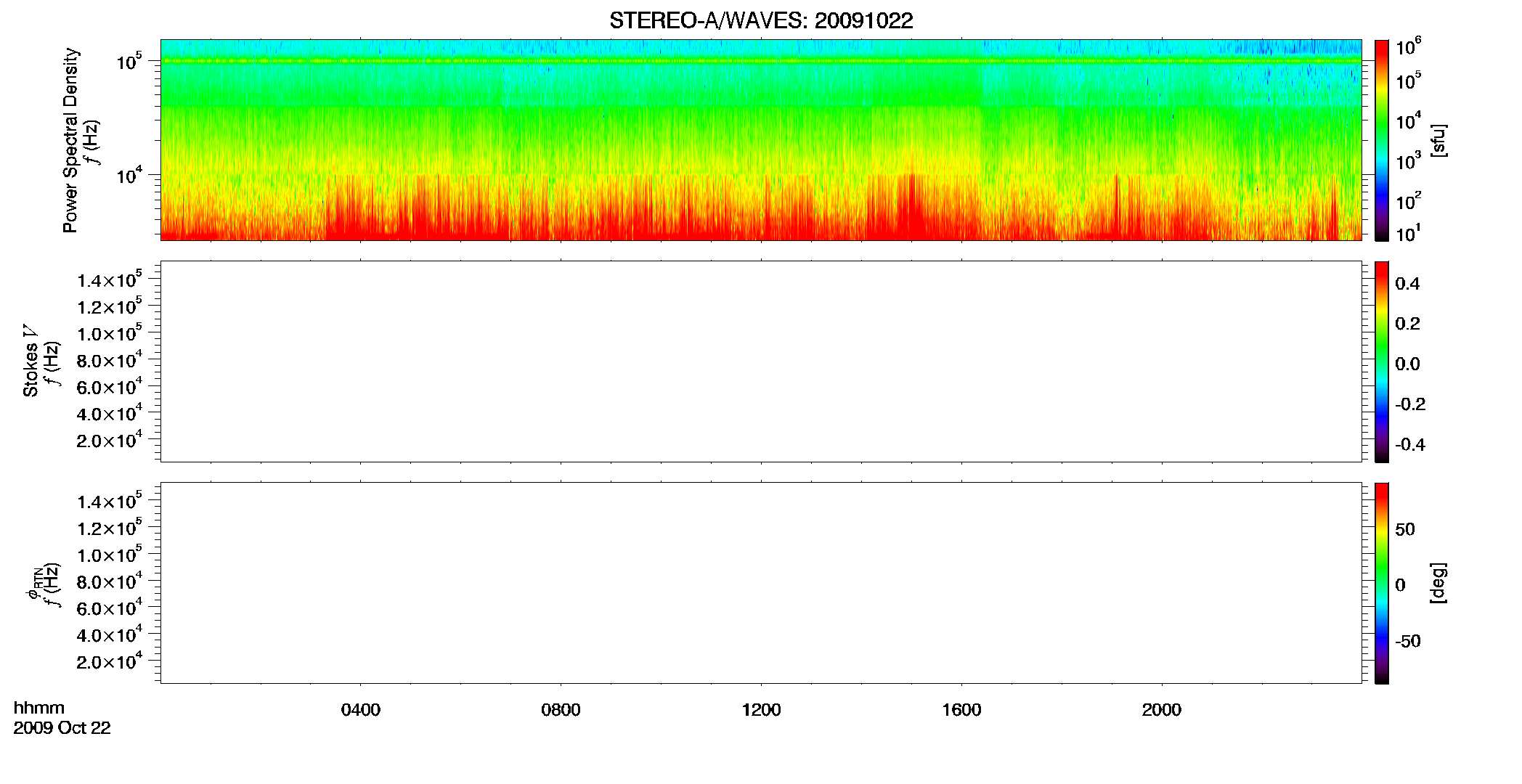Screen dimensions: 1522x784
Task: Click the 0.4 tick on Stokes V colorbar
Action: [1407, 284]
